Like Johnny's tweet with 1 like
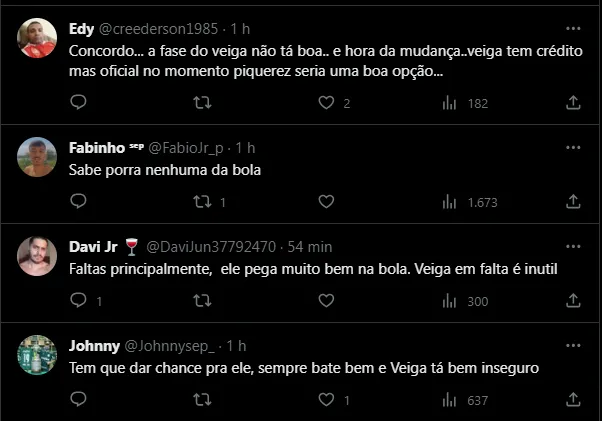This screenshot has width=602, height=421. click(x=325, y=400)
